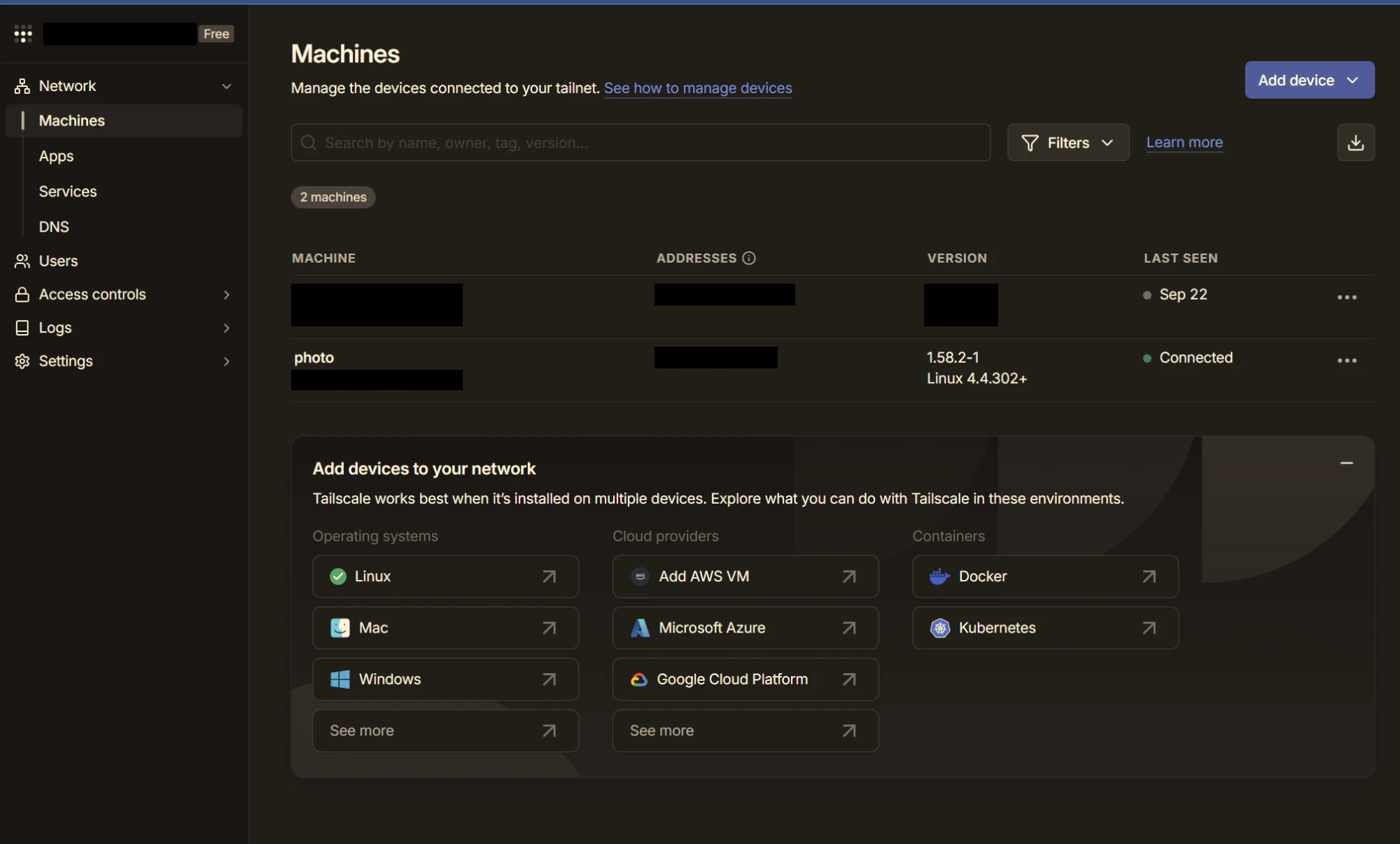Open the Add device dropdown
Viewport: 1400px width, 844px height.
[1309, 80]
